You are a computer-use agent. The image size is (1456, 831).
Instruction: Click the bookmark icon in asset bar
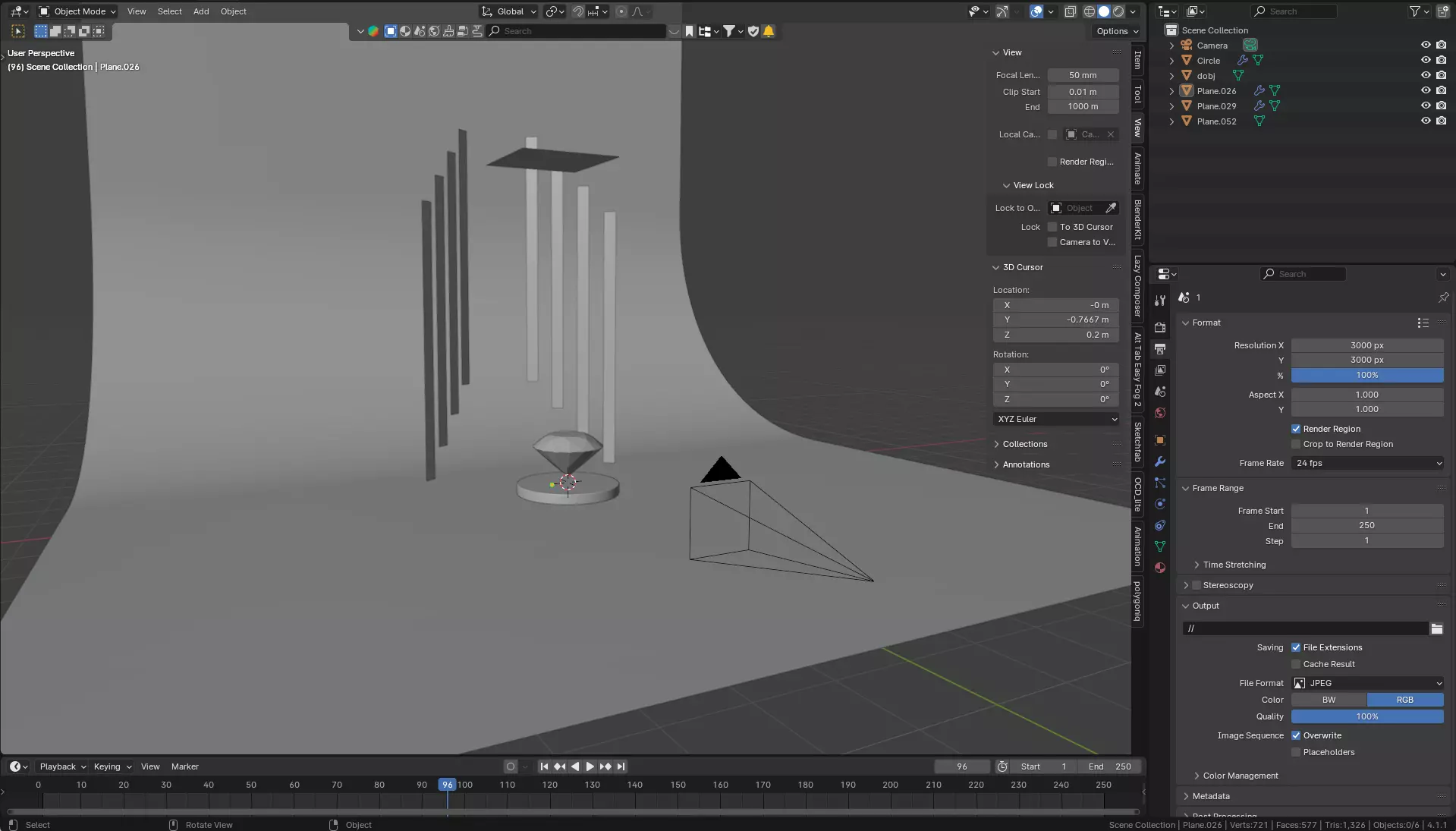pyautogui.click(x=689, y=31)
